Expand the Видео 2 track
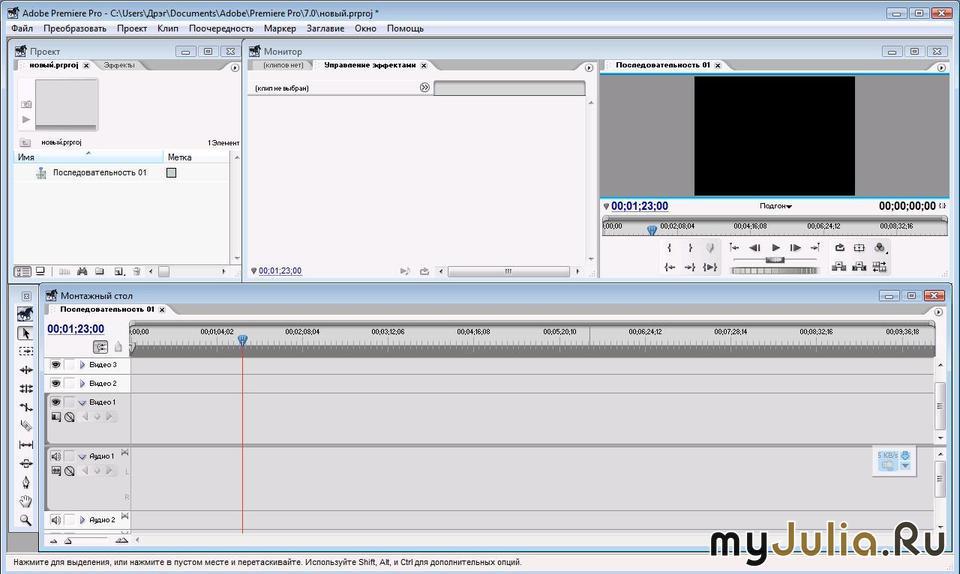The image size is (960, 574). (x=82, y=384)
